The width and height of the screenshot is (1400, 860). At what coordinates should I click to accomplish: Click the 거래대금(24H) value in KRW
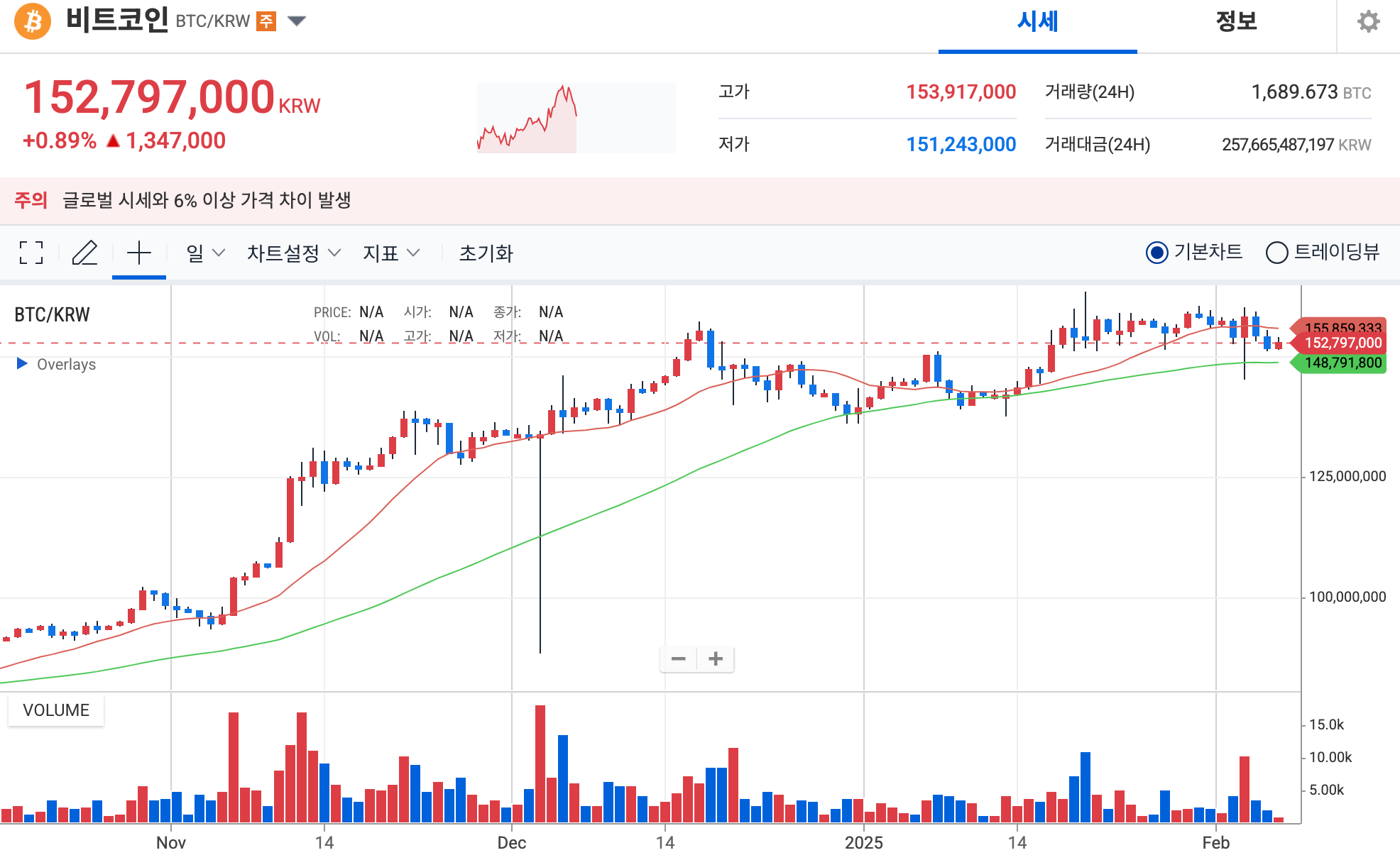[1296, 145]
